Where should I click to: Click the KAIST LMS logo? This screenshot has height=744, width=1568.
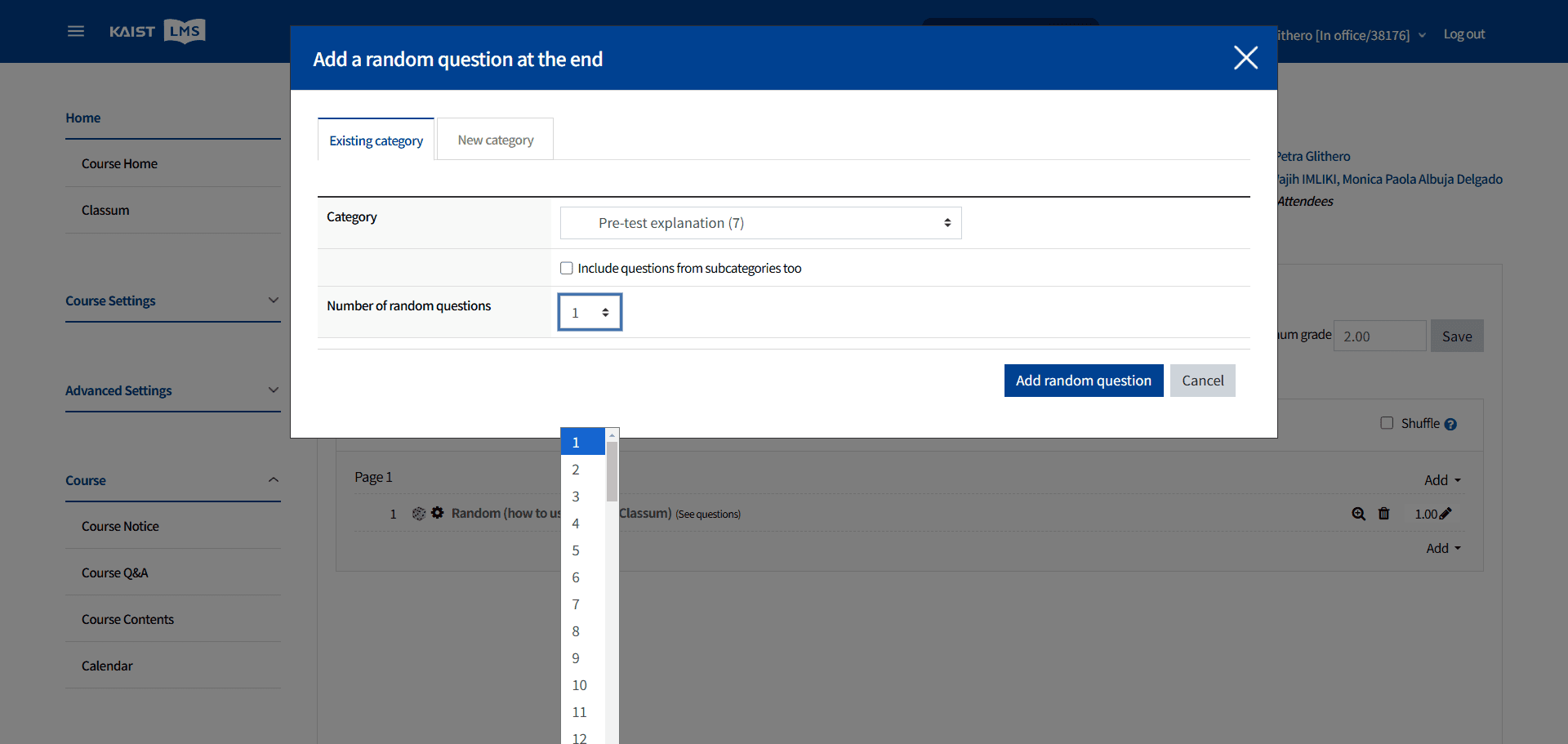coord(158,31)
